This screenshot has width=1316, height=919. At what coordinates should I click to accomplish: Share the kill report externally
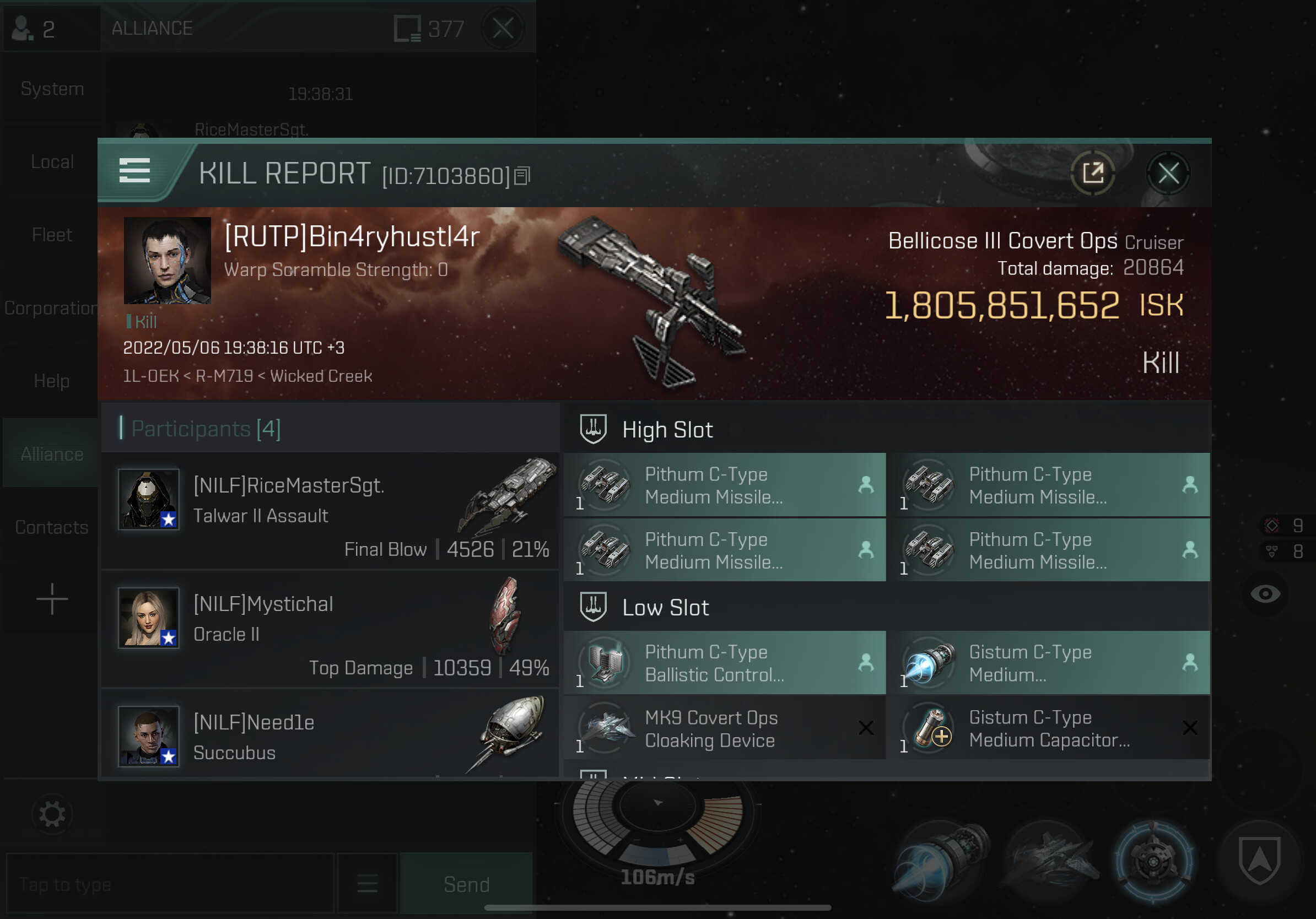[1092, 173]
